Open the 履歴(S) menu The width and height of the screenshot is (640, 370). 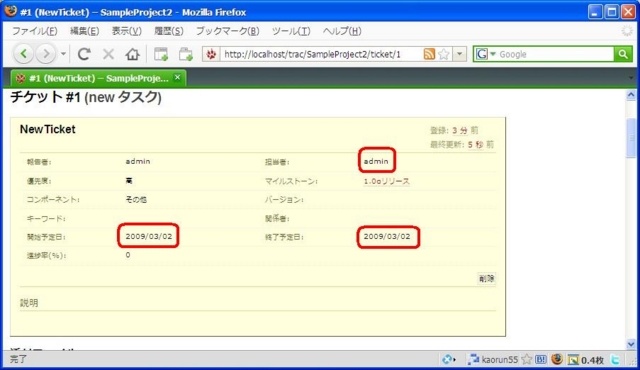(169, 31)
